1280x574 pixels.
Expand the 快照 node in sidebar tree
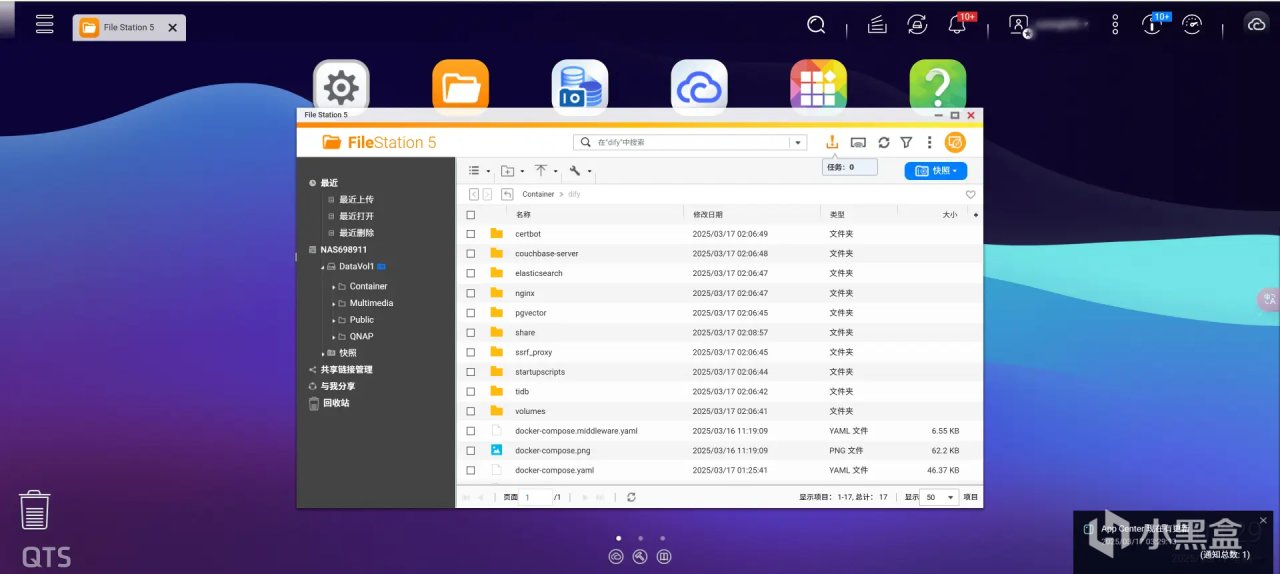[324, 354]
